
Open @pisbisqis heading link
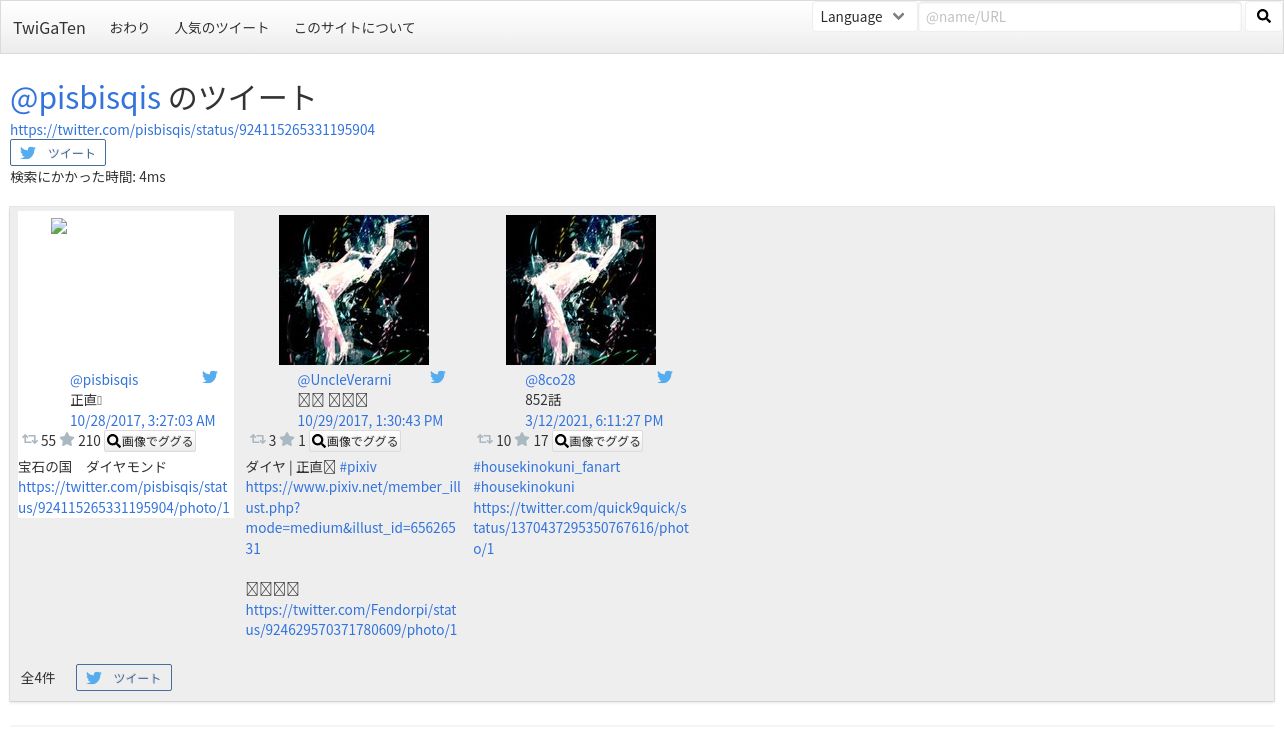(85, 97)
